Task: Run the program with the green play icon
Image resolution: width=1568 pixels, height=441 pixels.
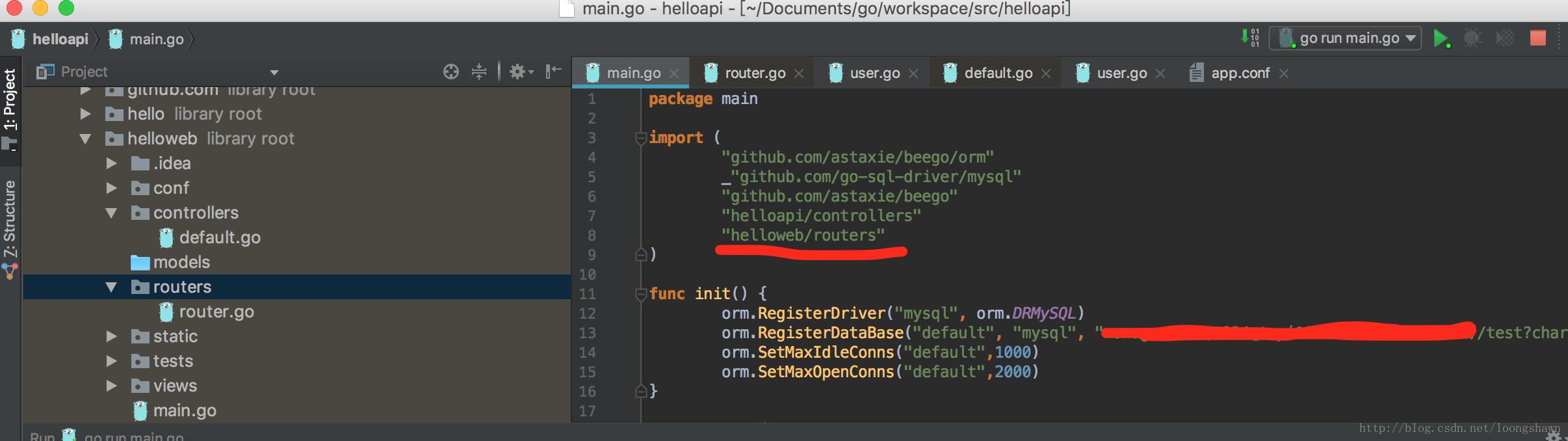Action: tap(1441, 38)
